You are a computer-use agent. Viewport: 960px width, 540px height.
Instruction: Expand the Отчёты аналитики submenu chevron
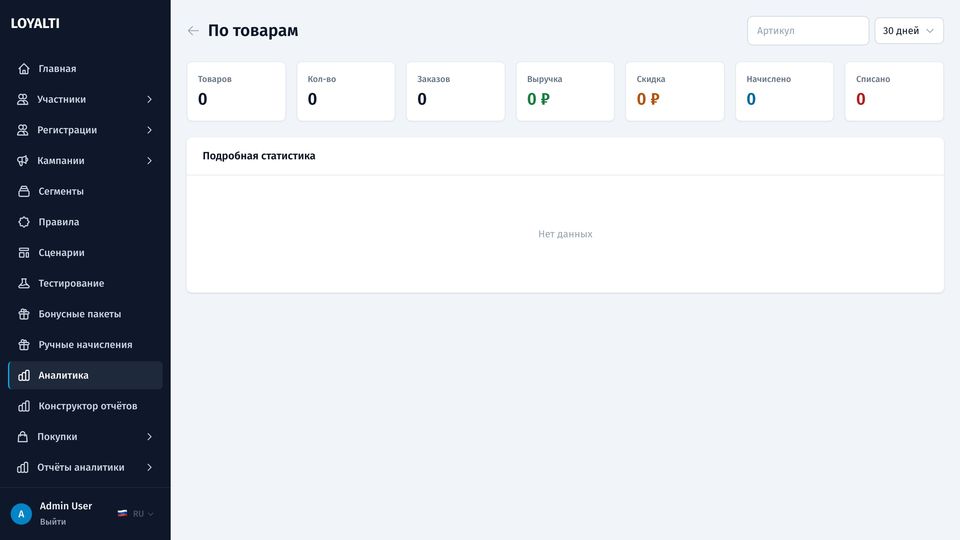click(x=149, y=467)
